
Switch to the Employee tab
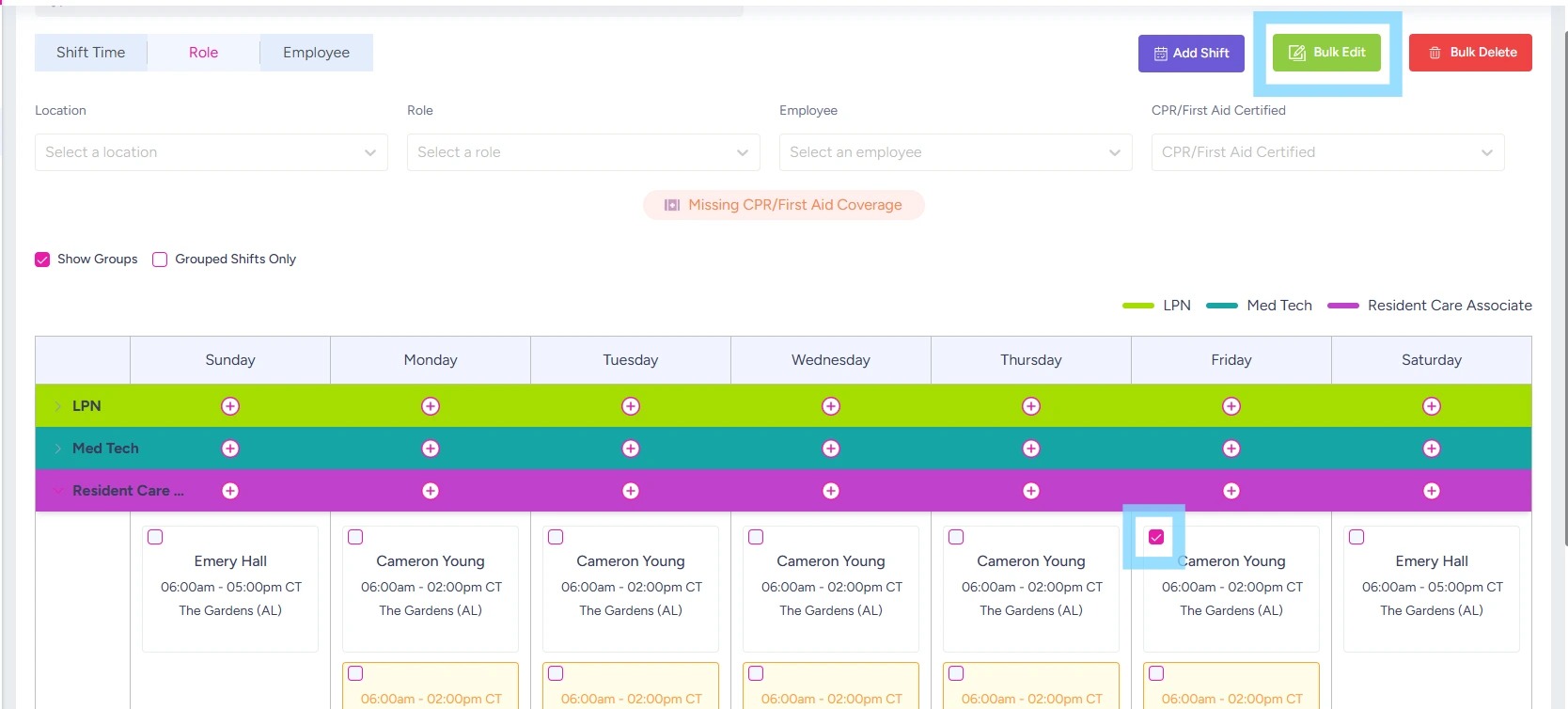pos(316,53)
